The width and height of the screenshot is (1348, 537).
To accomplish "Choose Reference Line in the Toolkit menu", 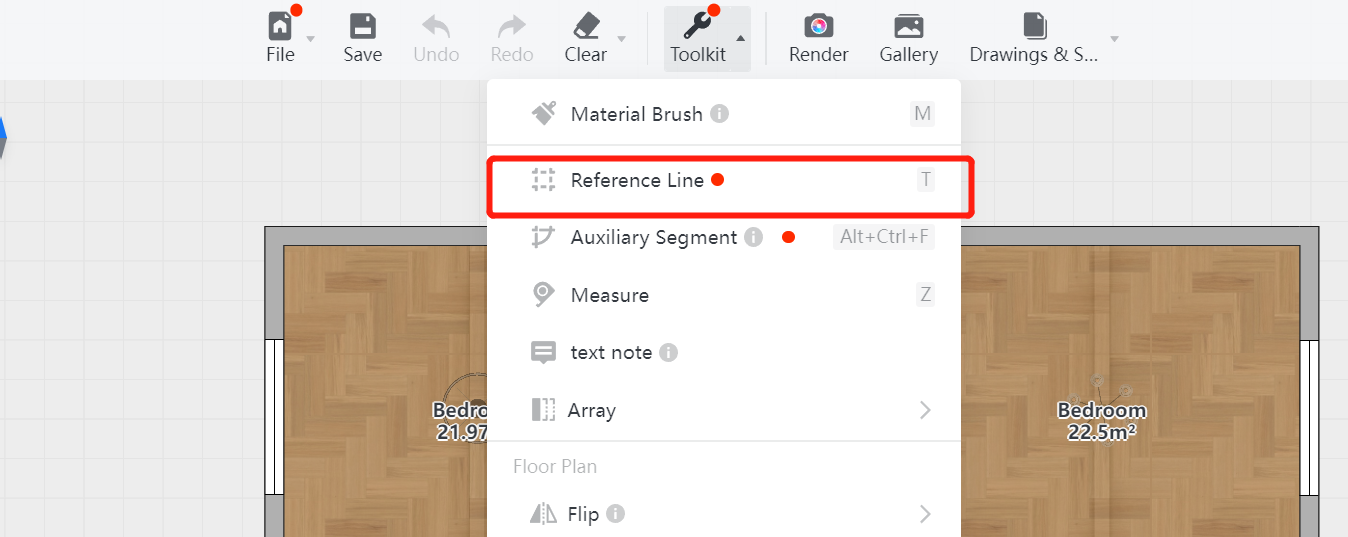I will [637, 180].
